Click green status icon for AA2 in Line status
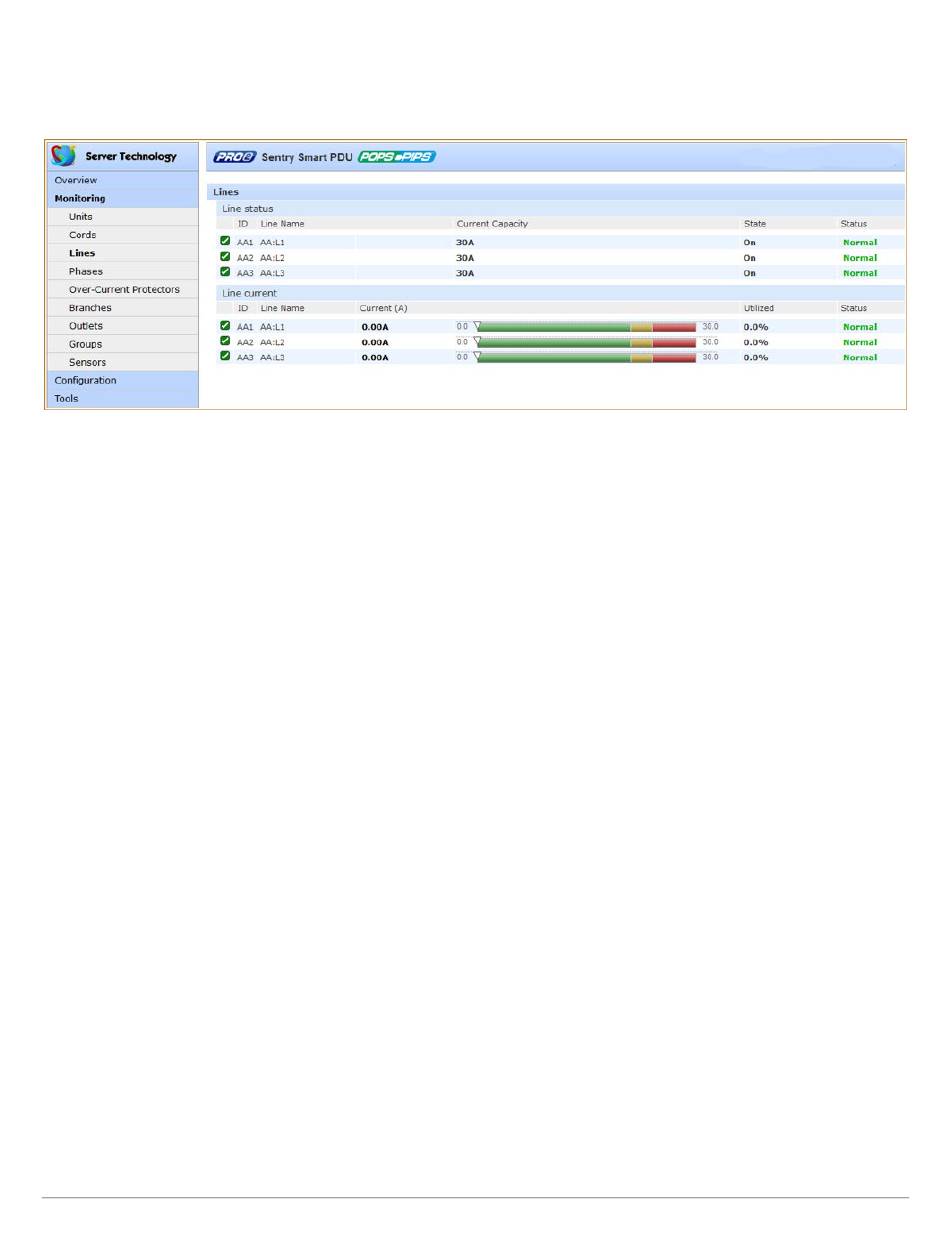The image size is (950, 1254). 225,257
